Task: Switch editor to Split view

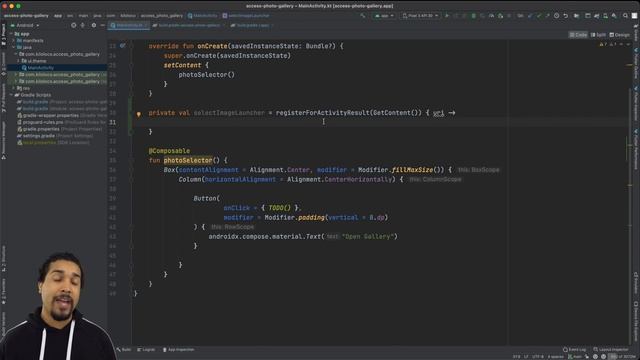Action: click(598, 35)
